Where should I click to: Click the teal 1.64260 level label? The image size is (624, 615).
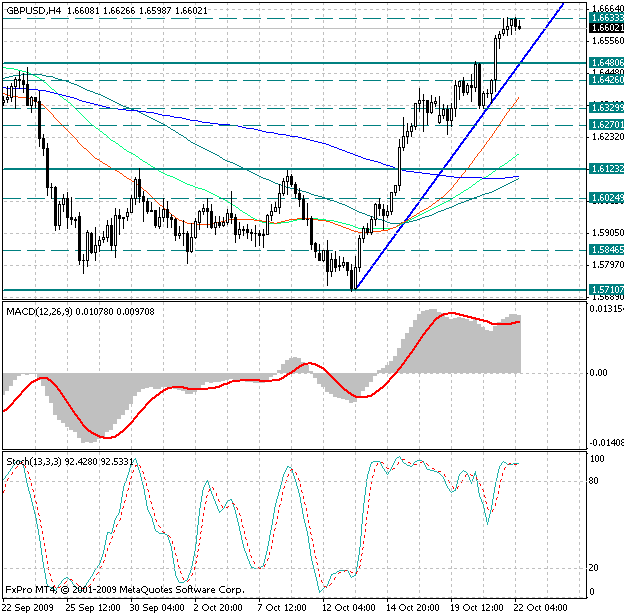pyautogui.click(x=606, y=80)
